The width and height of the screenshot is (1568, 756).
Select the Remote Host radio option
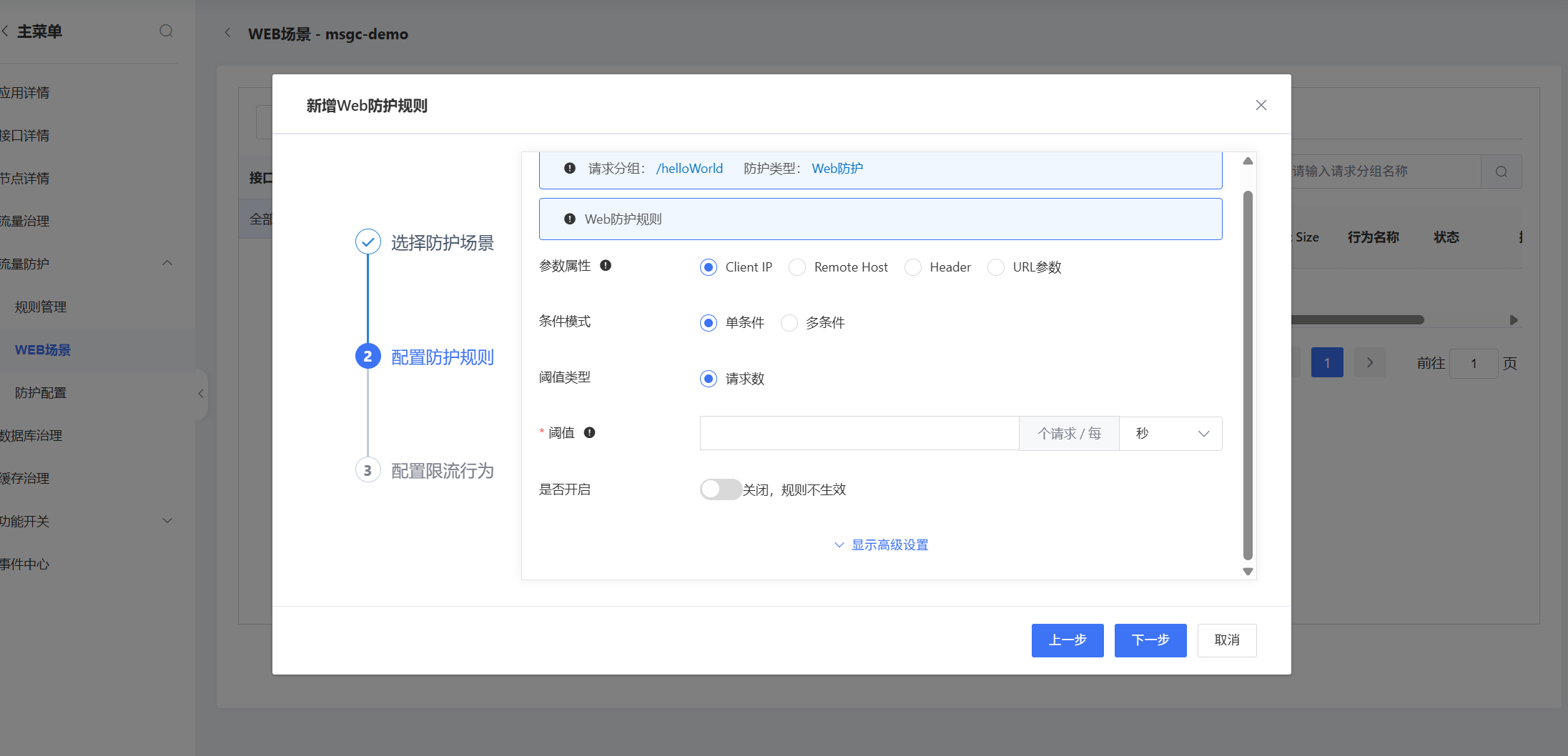797,267
